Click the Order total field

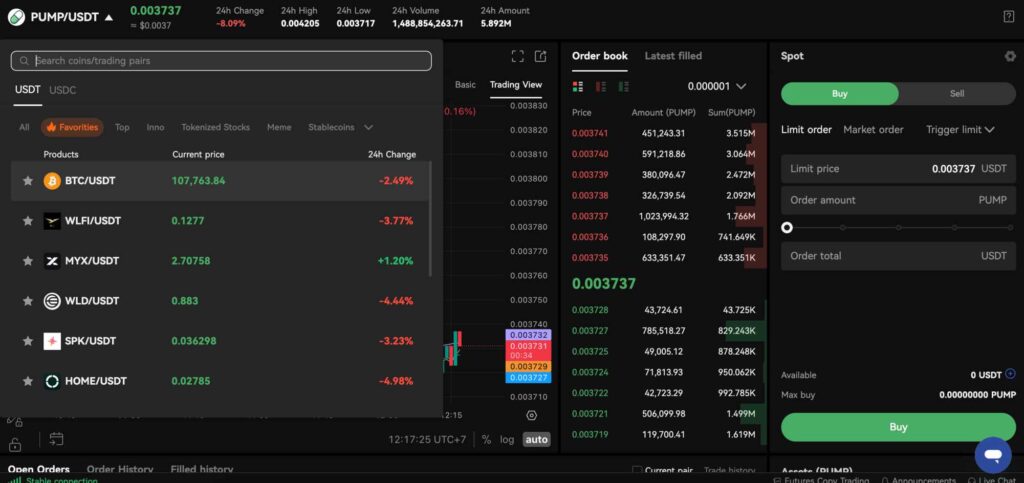click(x=898, y=257)
